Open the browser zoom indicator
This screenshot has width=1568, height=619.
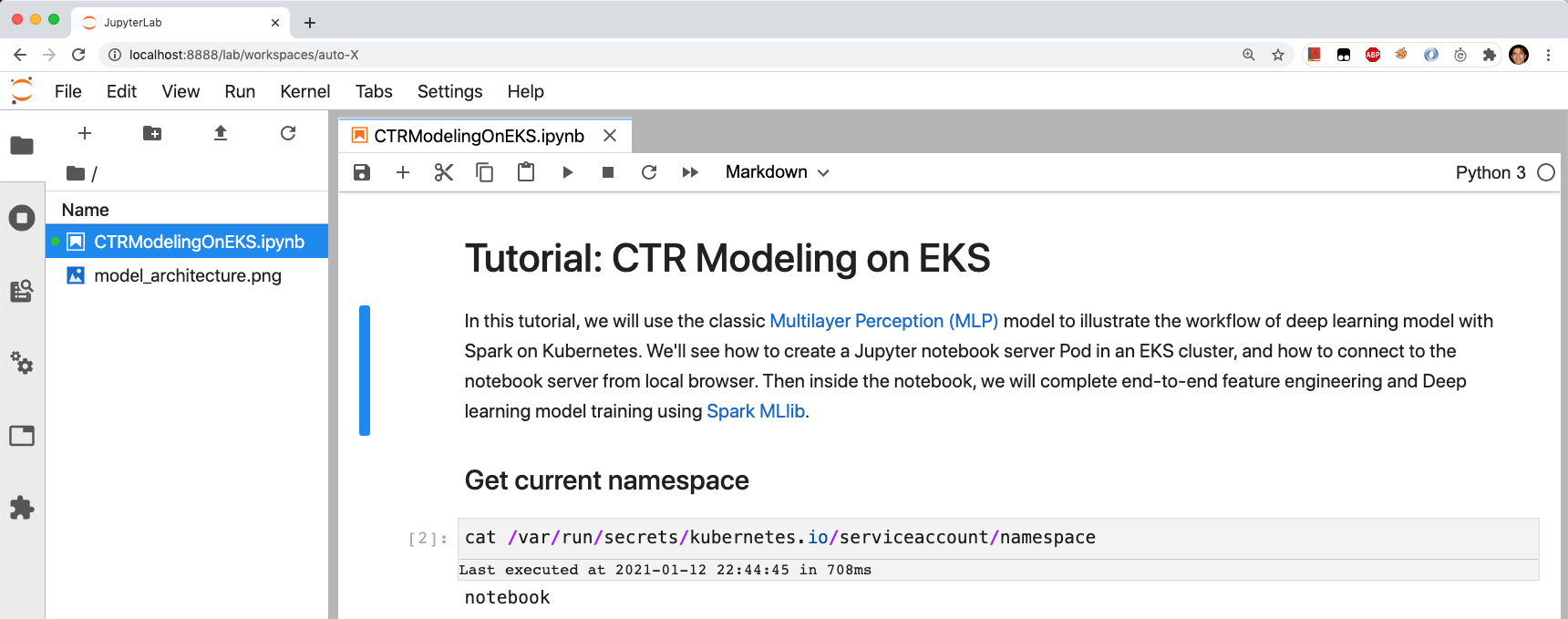(1249, 55)
